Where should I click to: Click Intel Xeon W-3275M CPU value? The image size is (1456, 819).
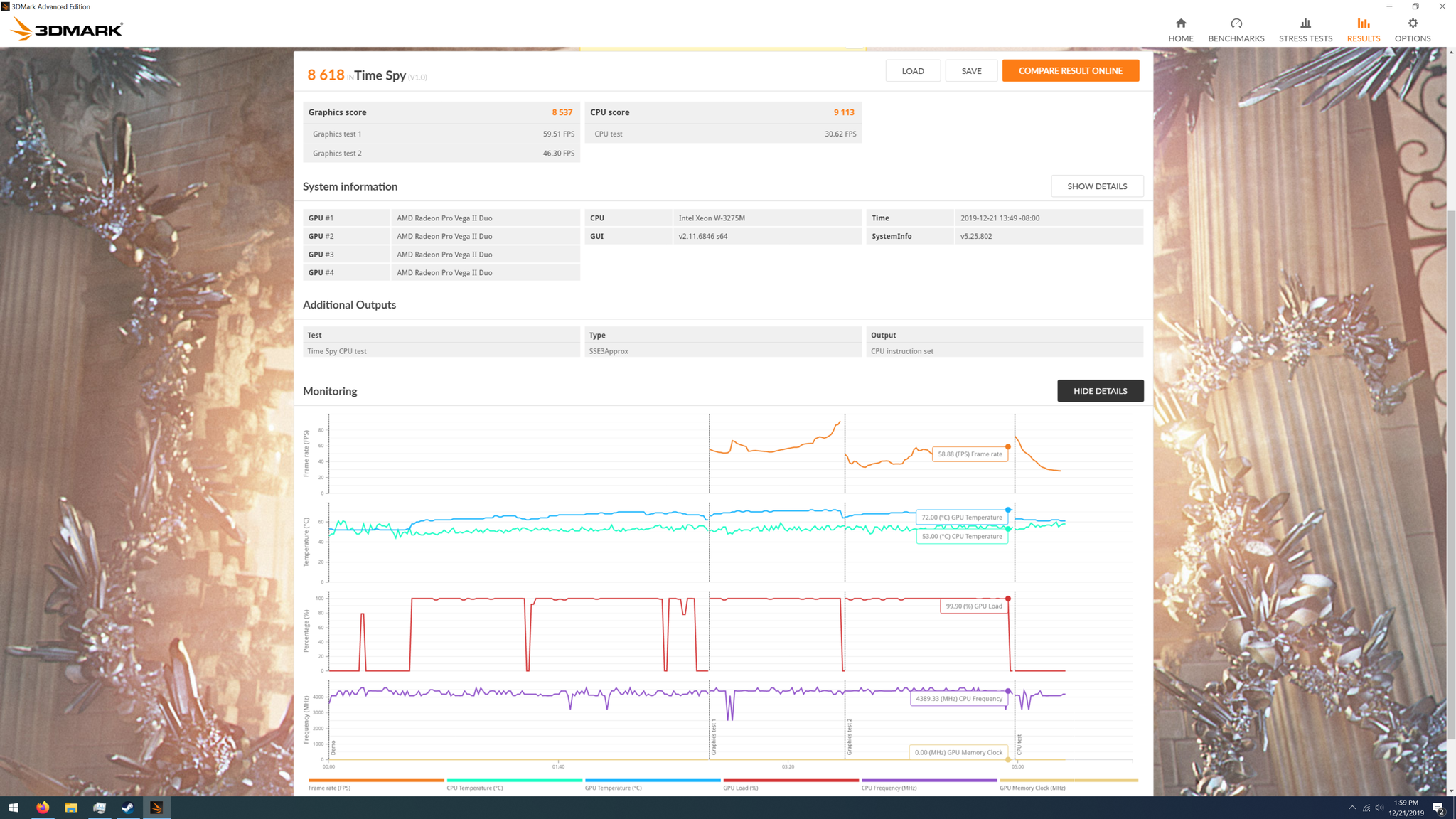pos(712,218)
